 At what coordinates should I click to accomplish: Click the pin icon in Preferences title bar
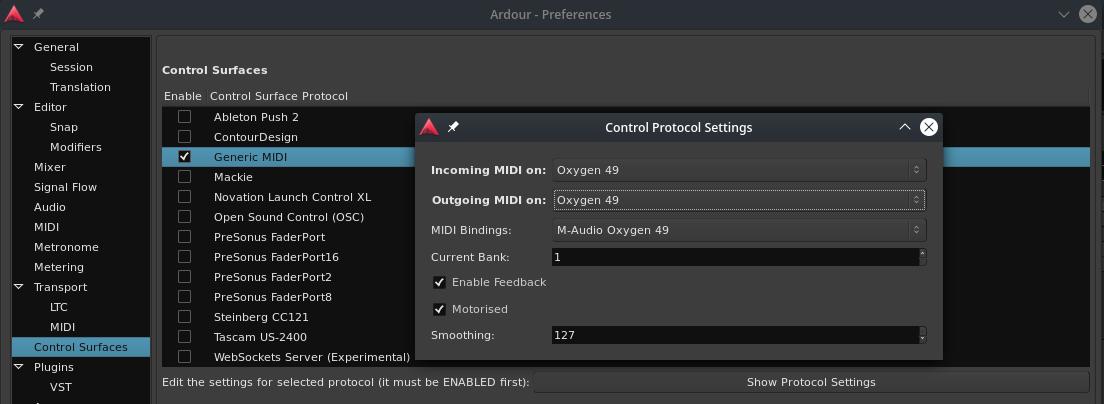coord(38,15)
